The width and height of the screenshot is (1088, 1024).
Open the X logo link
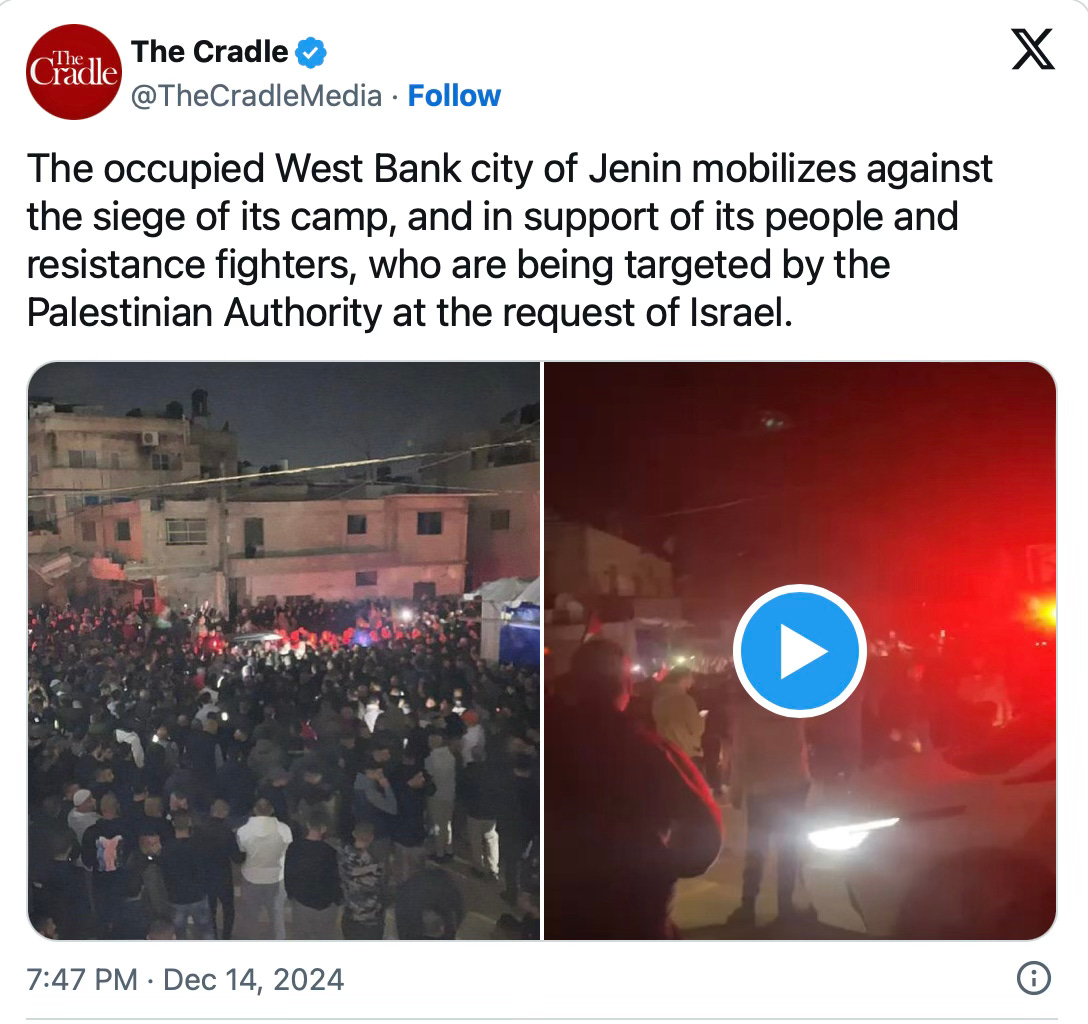pyautogui.click(x=1033, y=49)
